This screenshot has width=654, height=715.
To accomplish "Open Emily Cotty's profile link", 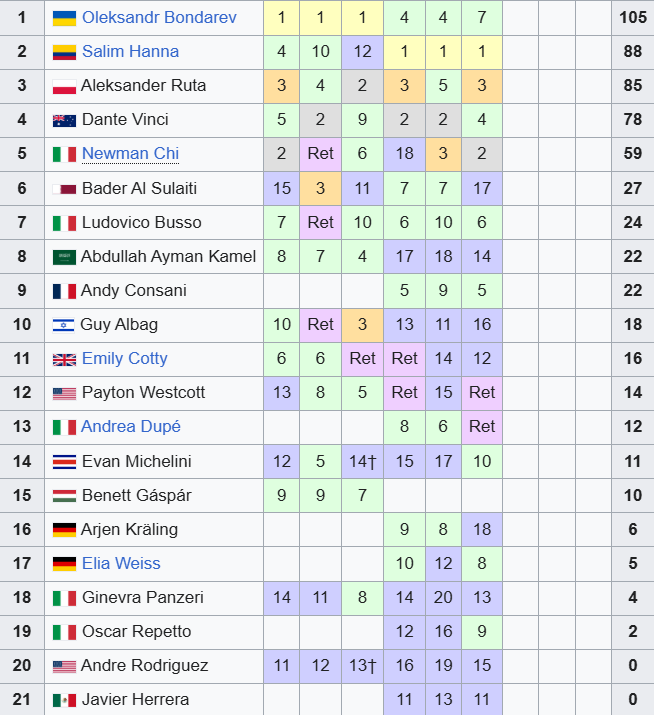I will pyautogui.click(x=124, y=358).
